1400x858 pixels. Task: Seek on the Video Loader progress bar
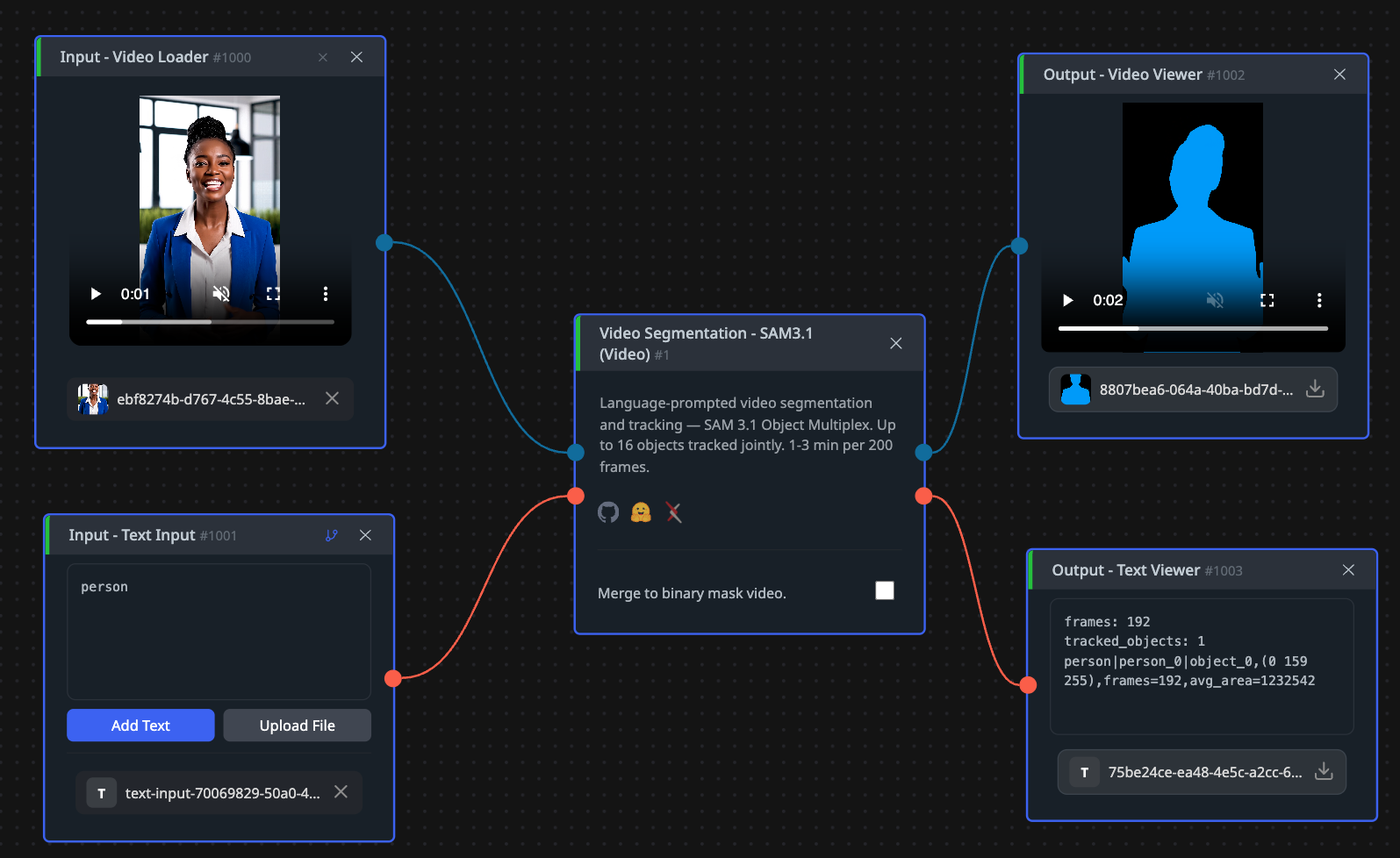click(x=210, y=322)
